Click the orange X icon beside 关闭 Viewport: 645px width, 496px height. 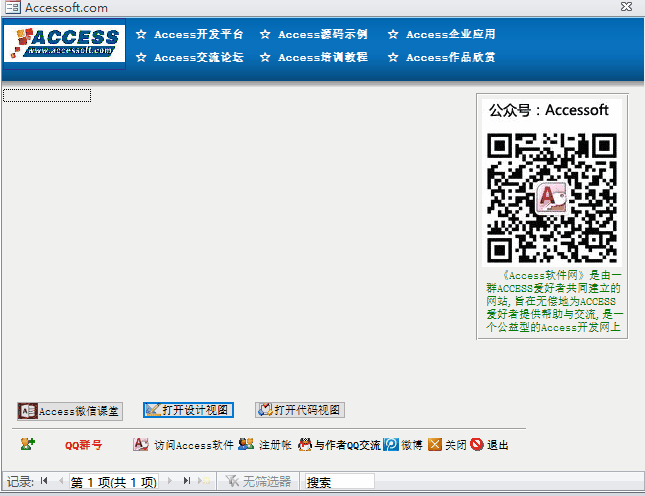point(435,444)
